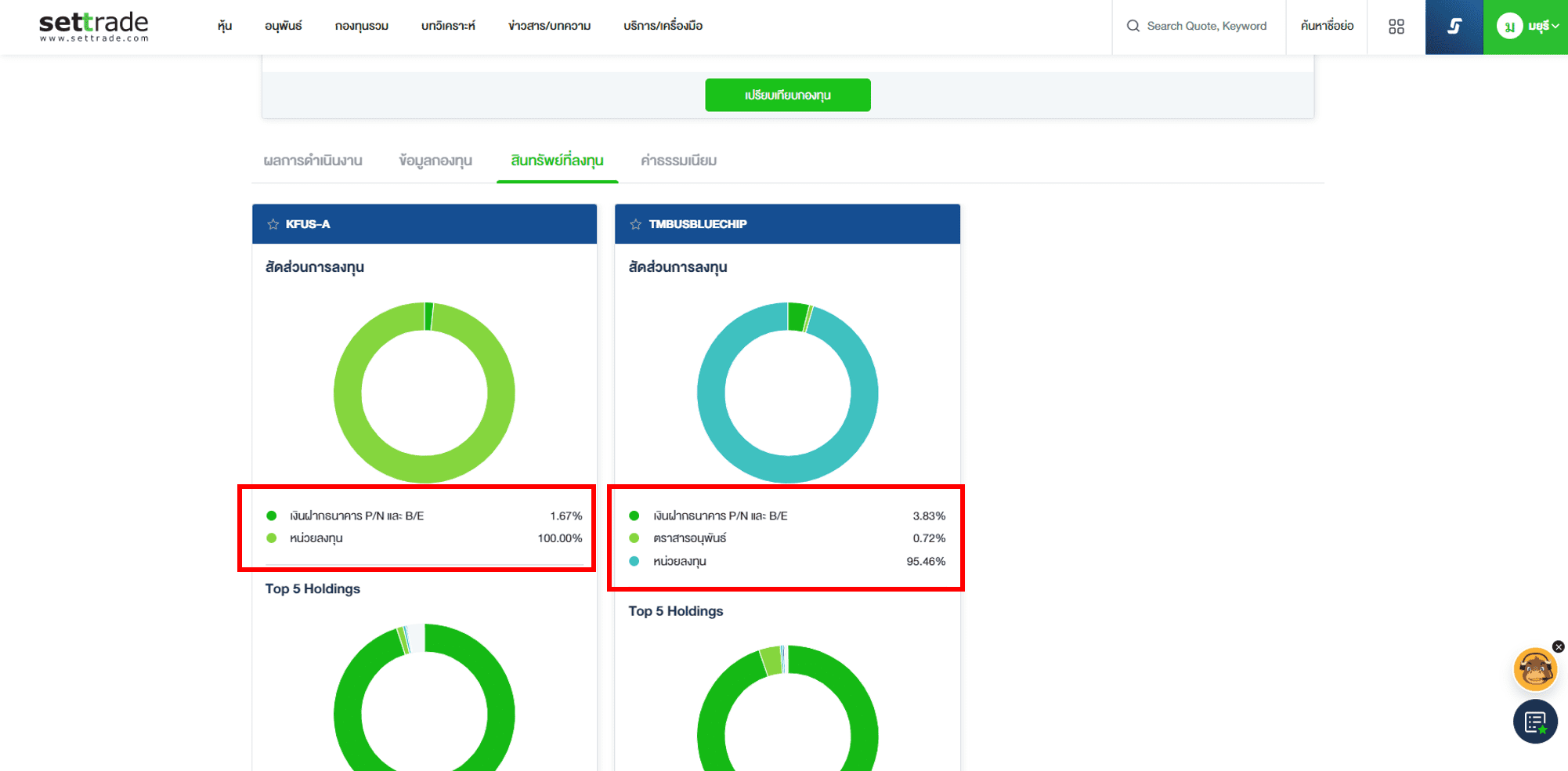Open the หุ้น menu
Image resolution: width=1568 pixels, height=771 pixels.
click(225, 26)
